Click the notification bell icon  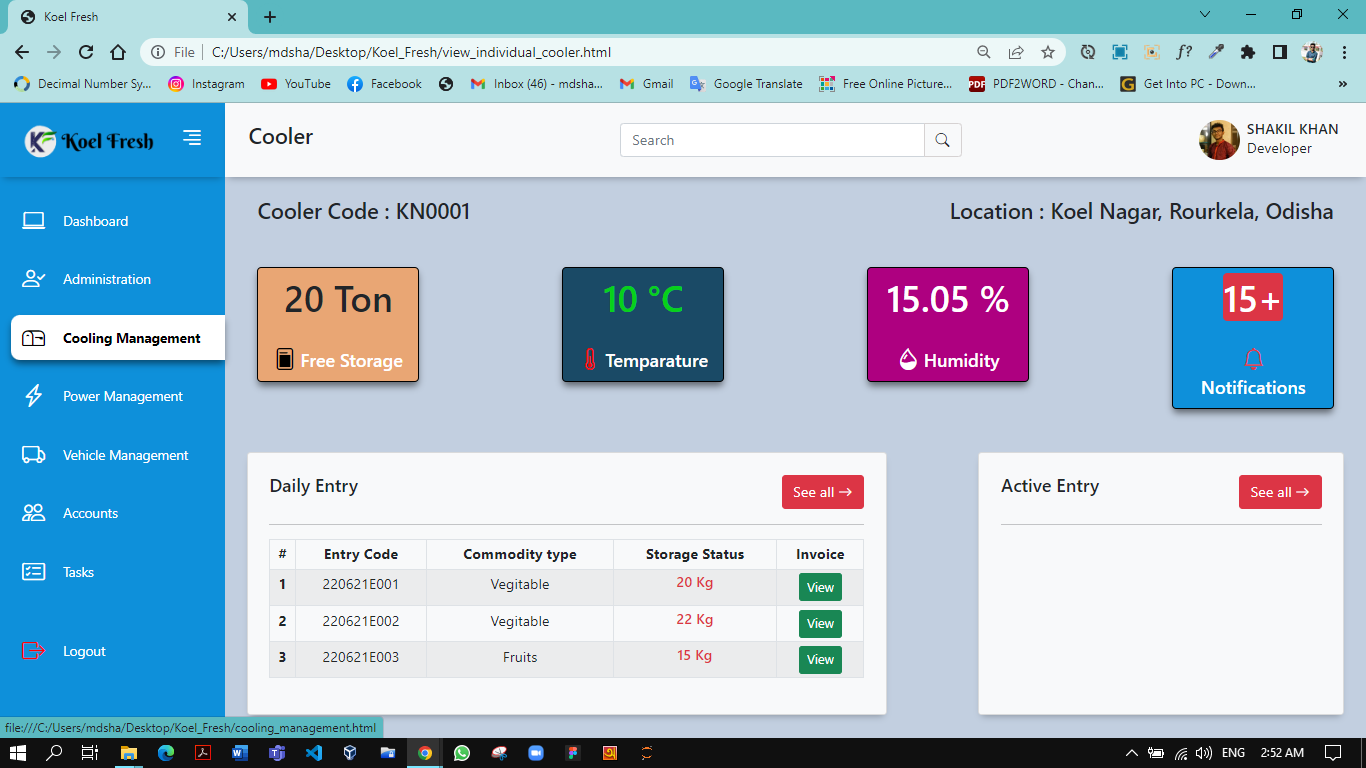[x=1253, y=359]
